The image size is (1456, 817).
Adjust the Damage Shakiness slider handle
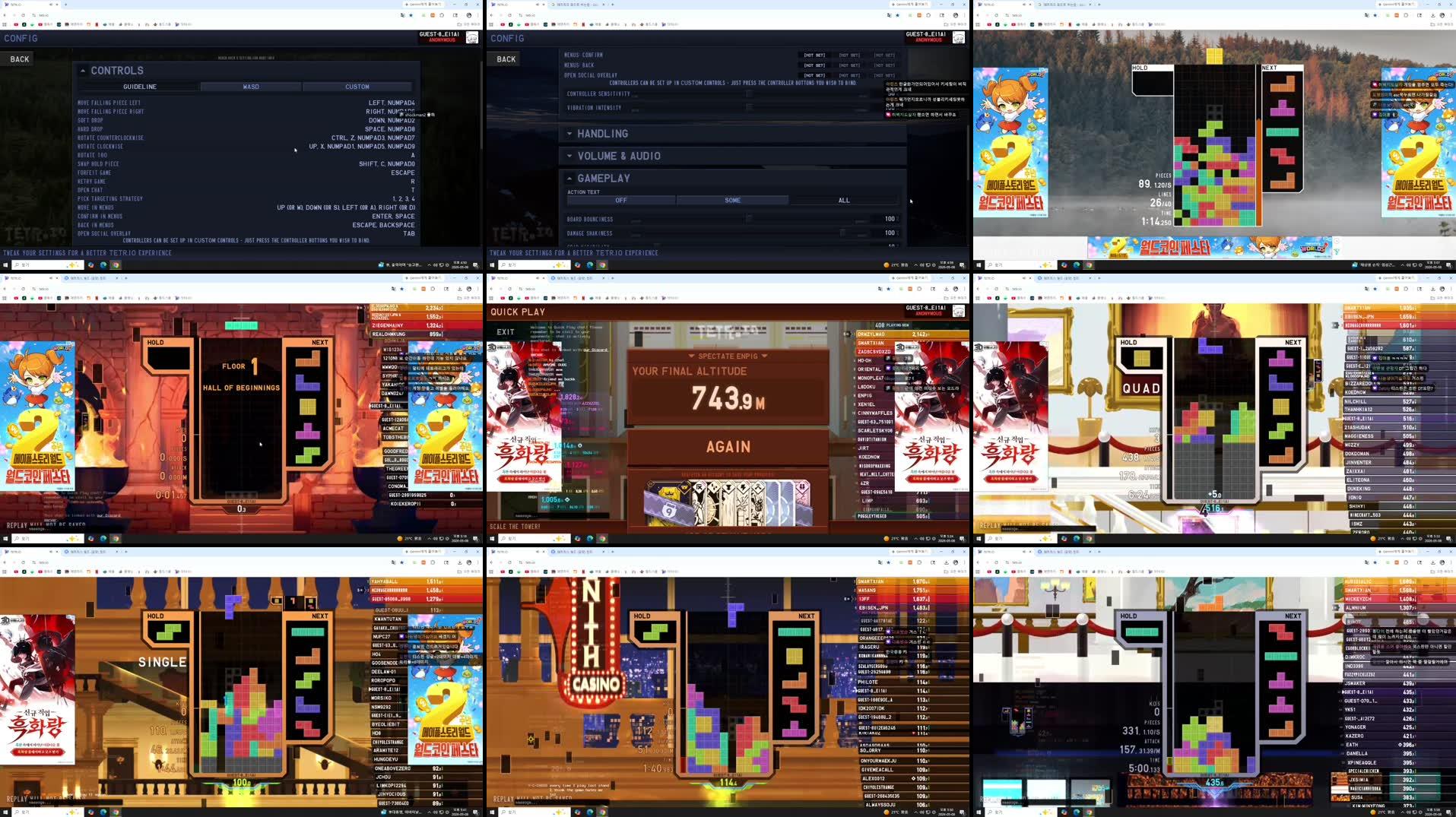(x=842, y=233)
